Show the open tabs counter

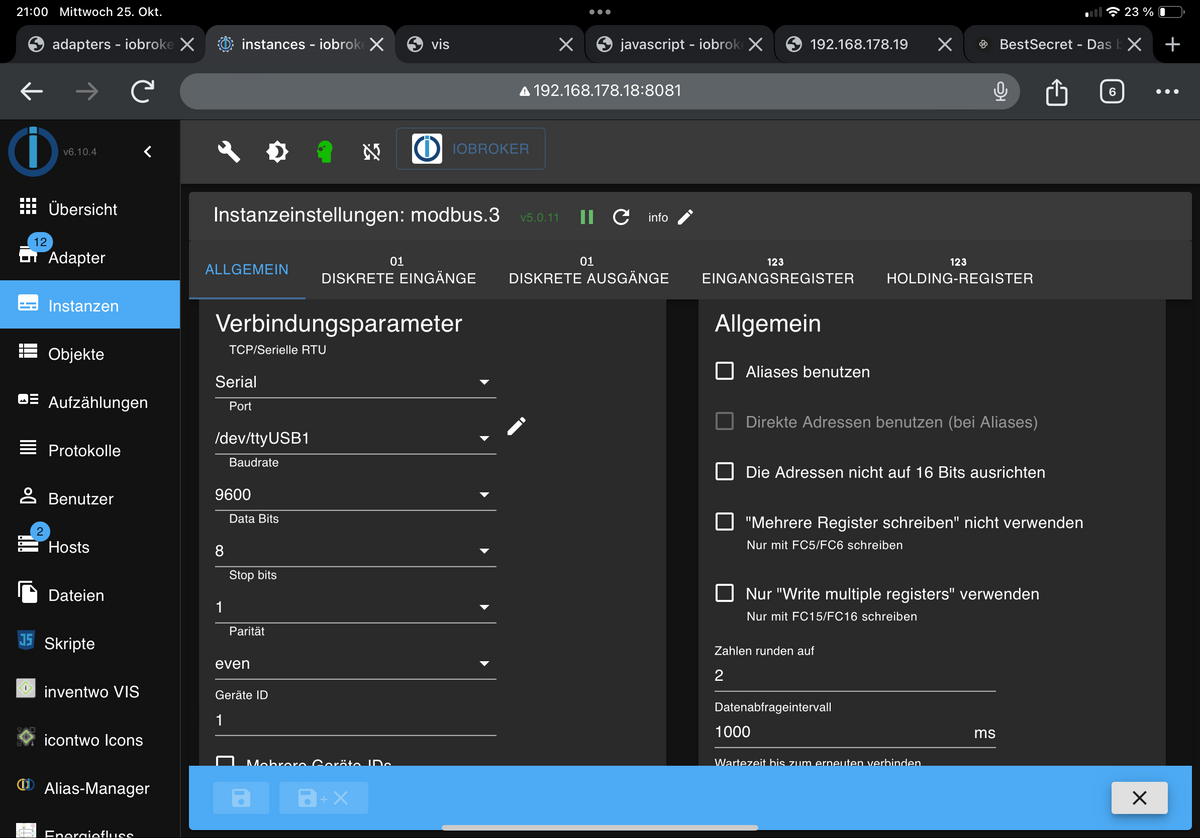tap(1111, 91)
